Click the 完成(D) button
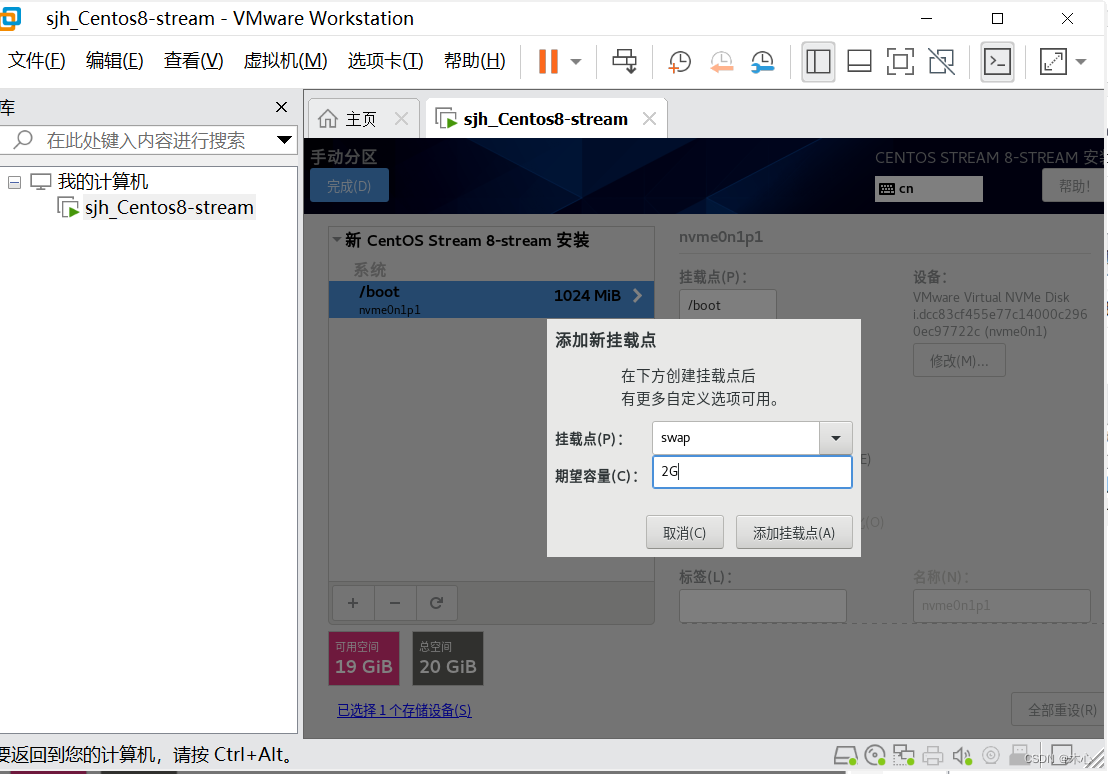The width and height of the screenshot is (1108, 774). pos(349,186)
